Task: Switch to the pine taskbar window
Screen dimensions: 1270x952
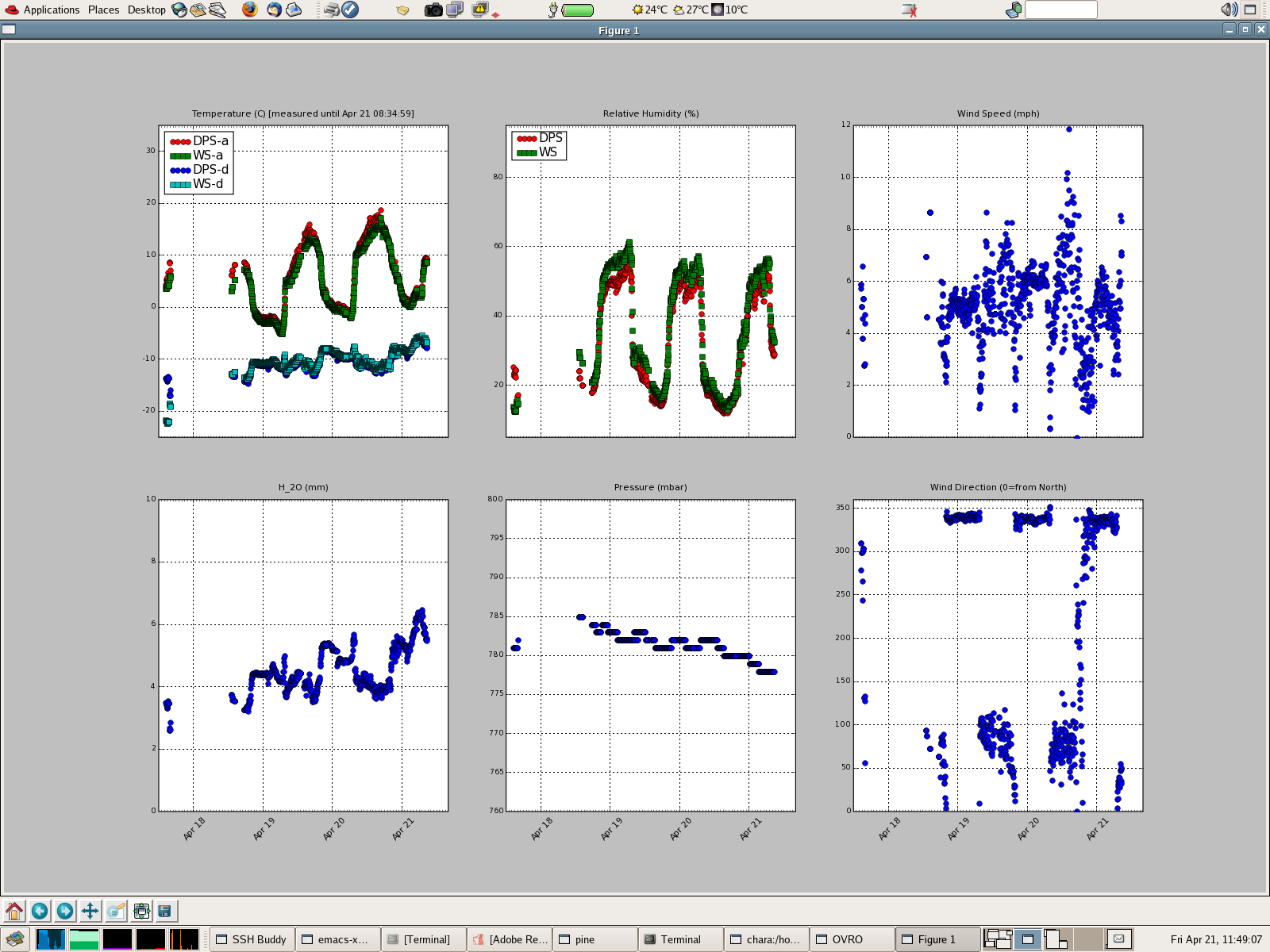Action: 595,939
